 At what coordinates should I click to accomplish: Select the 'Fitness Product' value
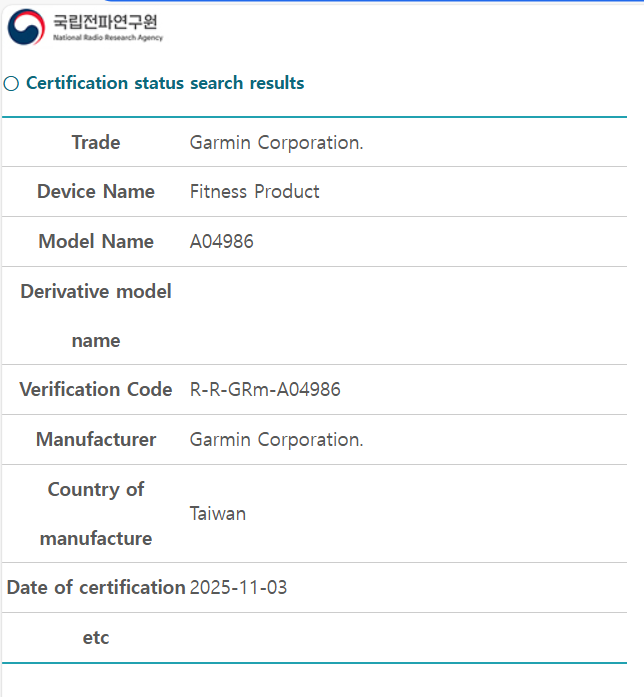coord(254,192)
